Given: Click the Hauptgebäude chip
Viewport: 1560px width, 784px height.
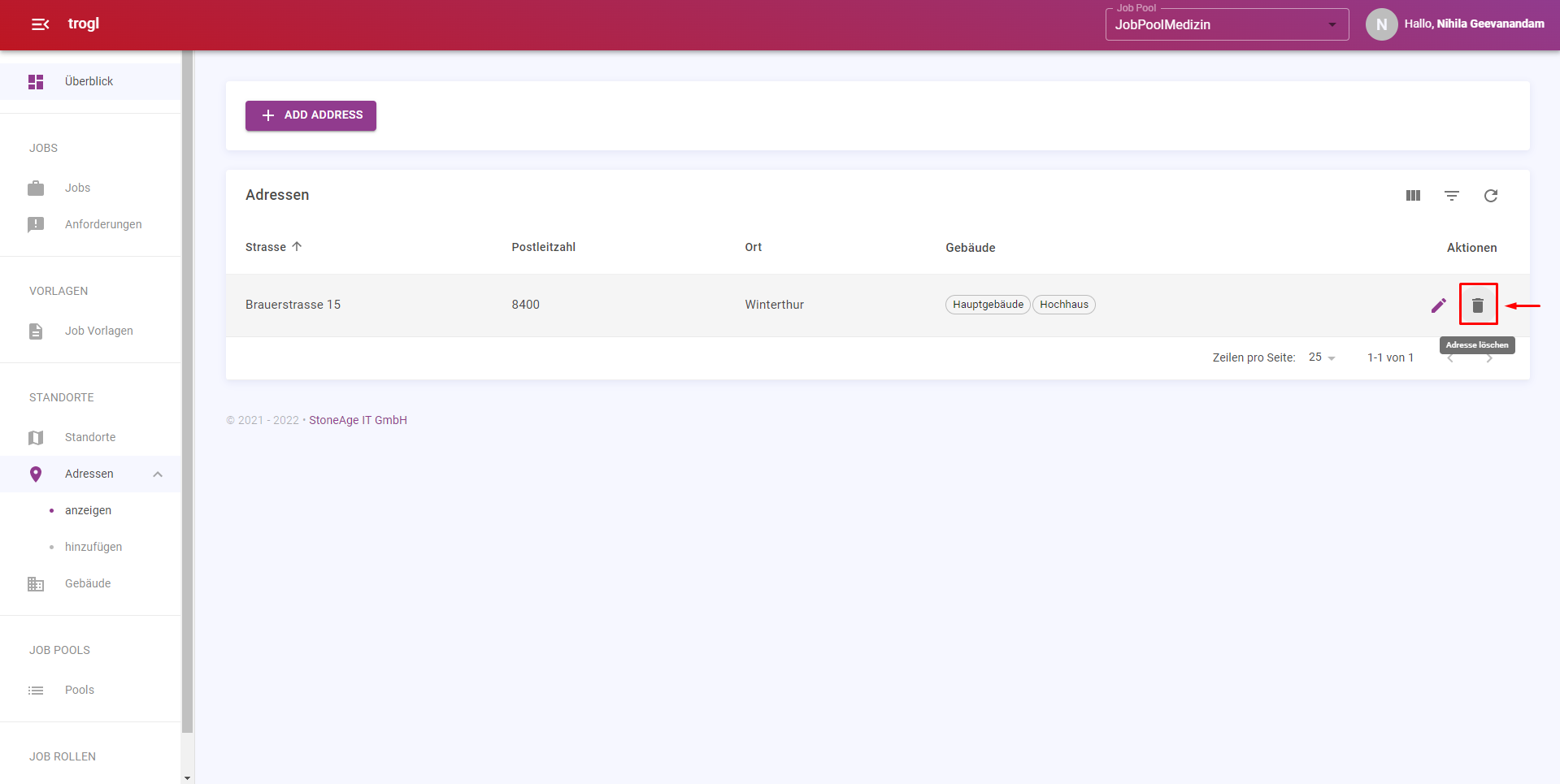Looking at the screenshot, I should point(988,305).
